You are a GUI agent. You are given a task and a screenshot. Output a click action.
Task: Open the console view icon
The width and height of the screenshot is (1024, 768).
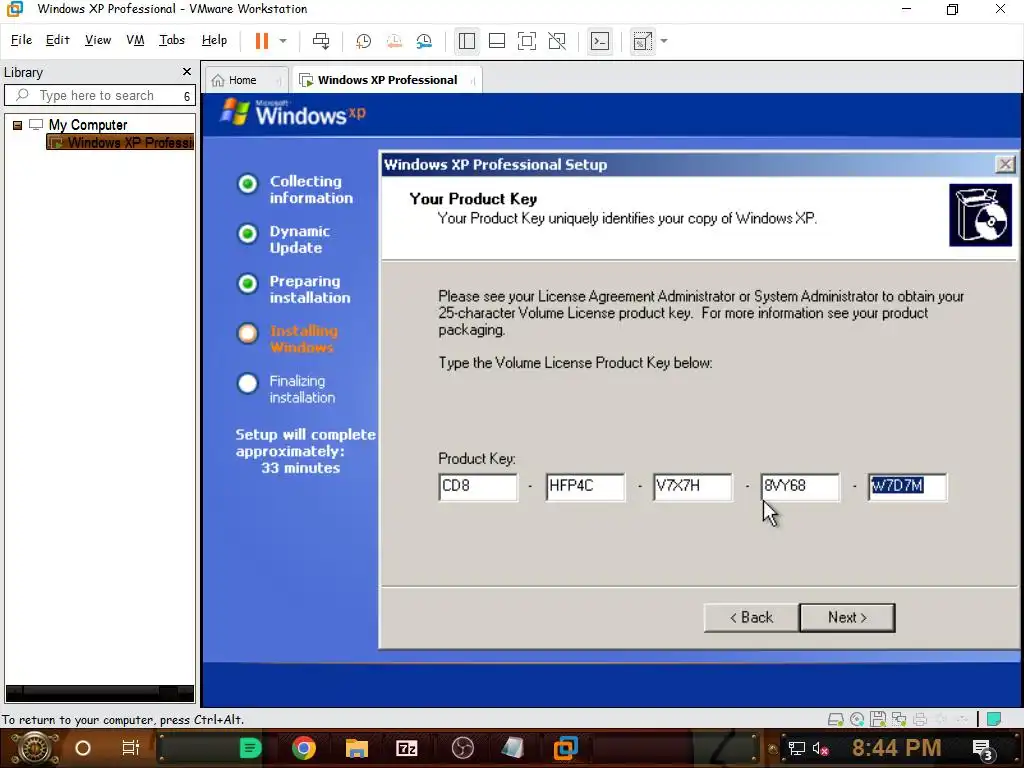(600, 41)
